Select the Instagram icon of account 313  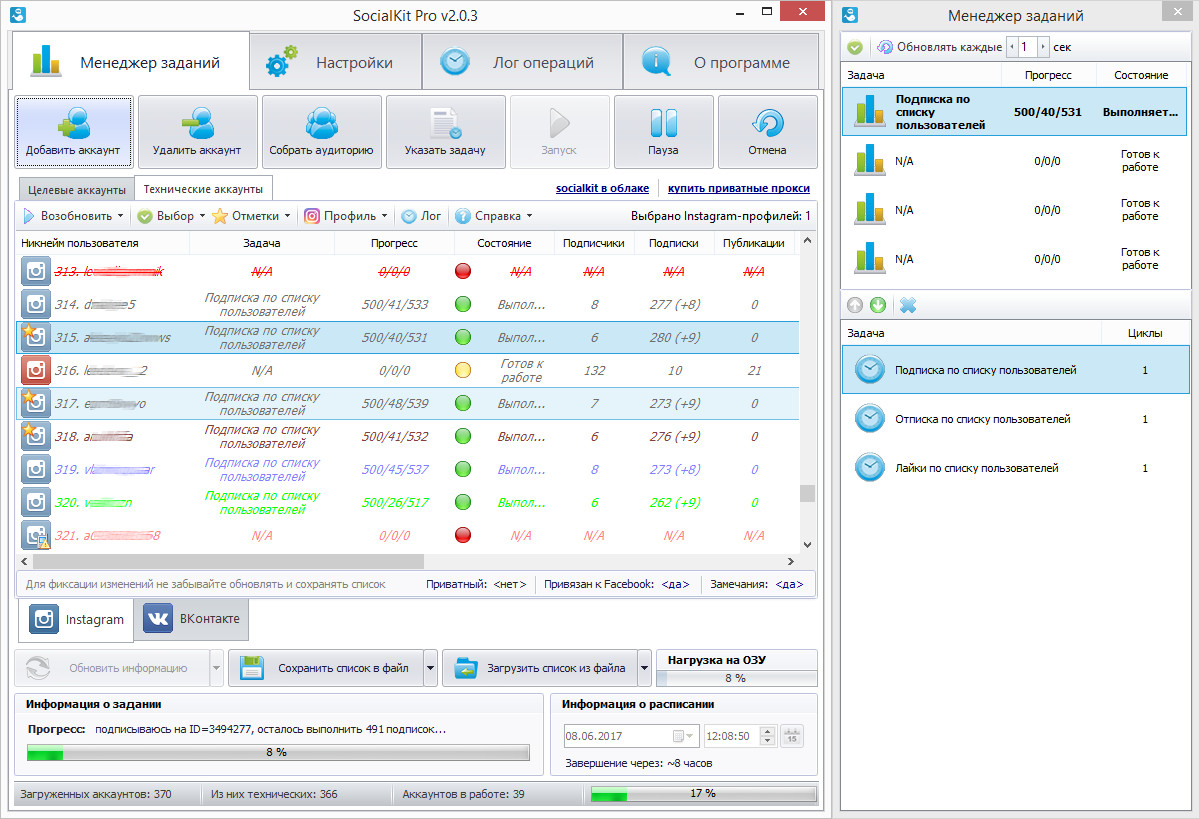click(x=36, y=271)
